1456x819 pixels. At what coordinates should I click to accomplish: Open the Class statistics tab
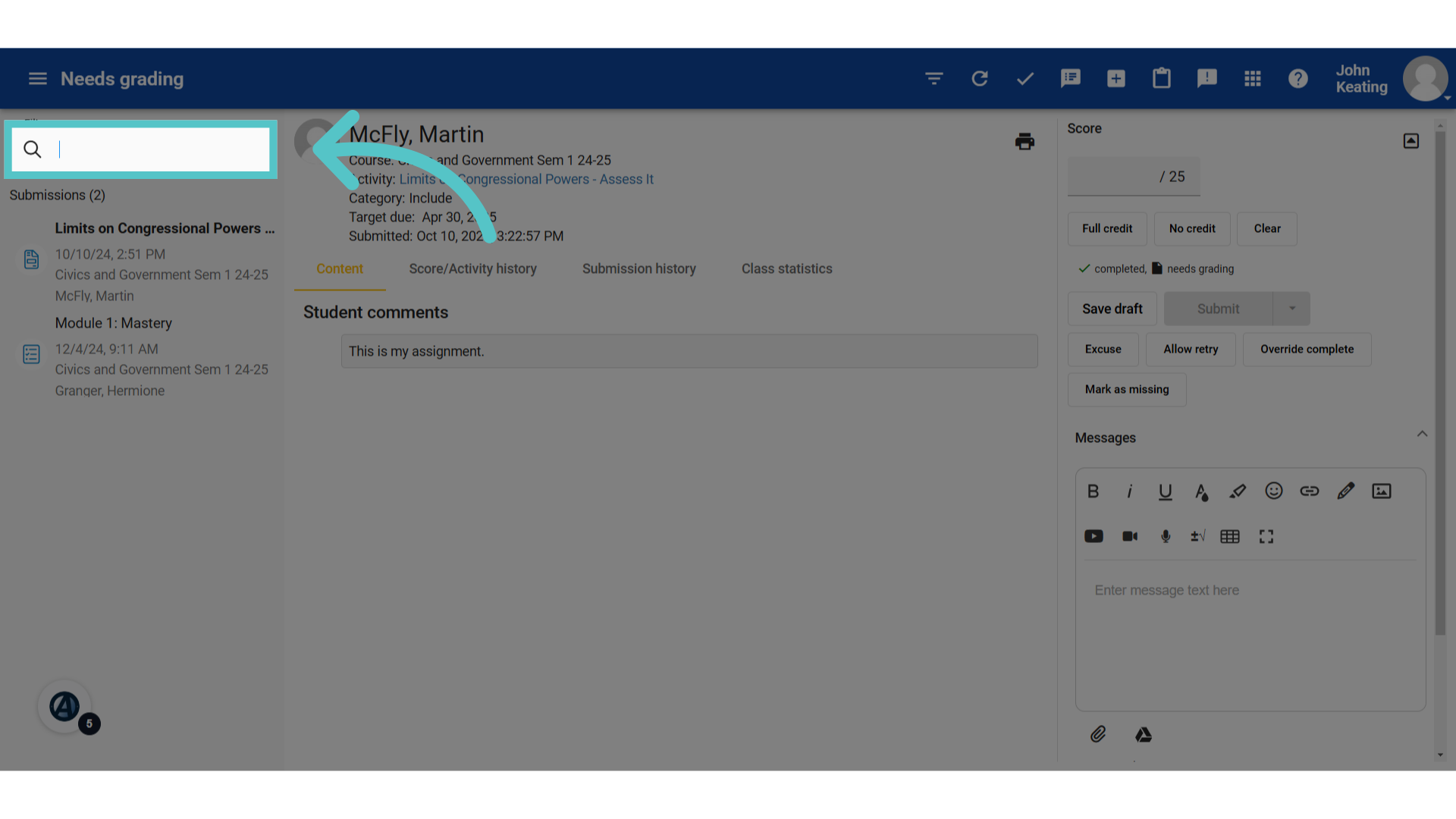[x=786, y=268]
